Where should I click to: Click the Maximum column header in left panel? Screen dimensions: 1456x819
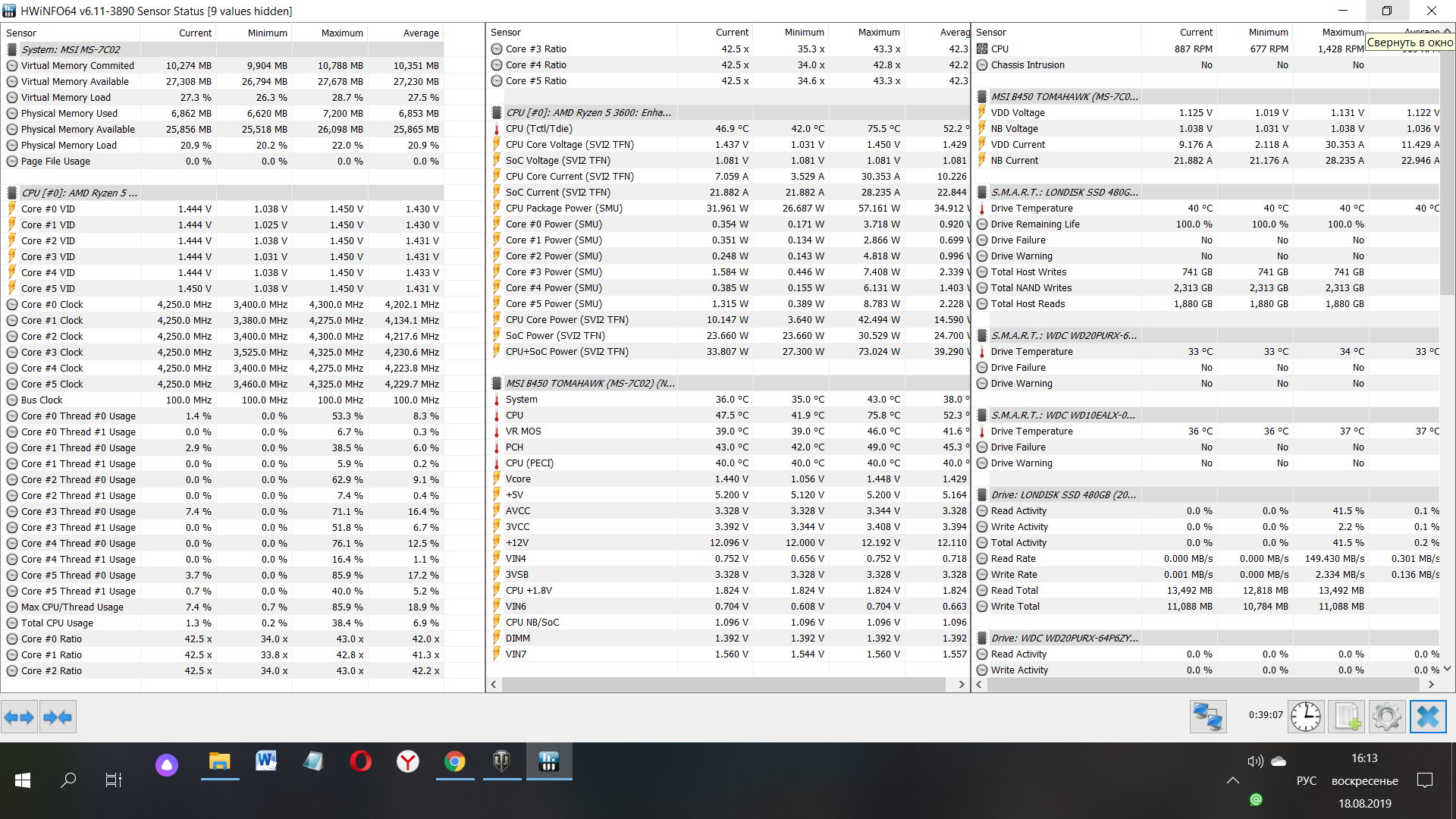(x=341, y=33)
